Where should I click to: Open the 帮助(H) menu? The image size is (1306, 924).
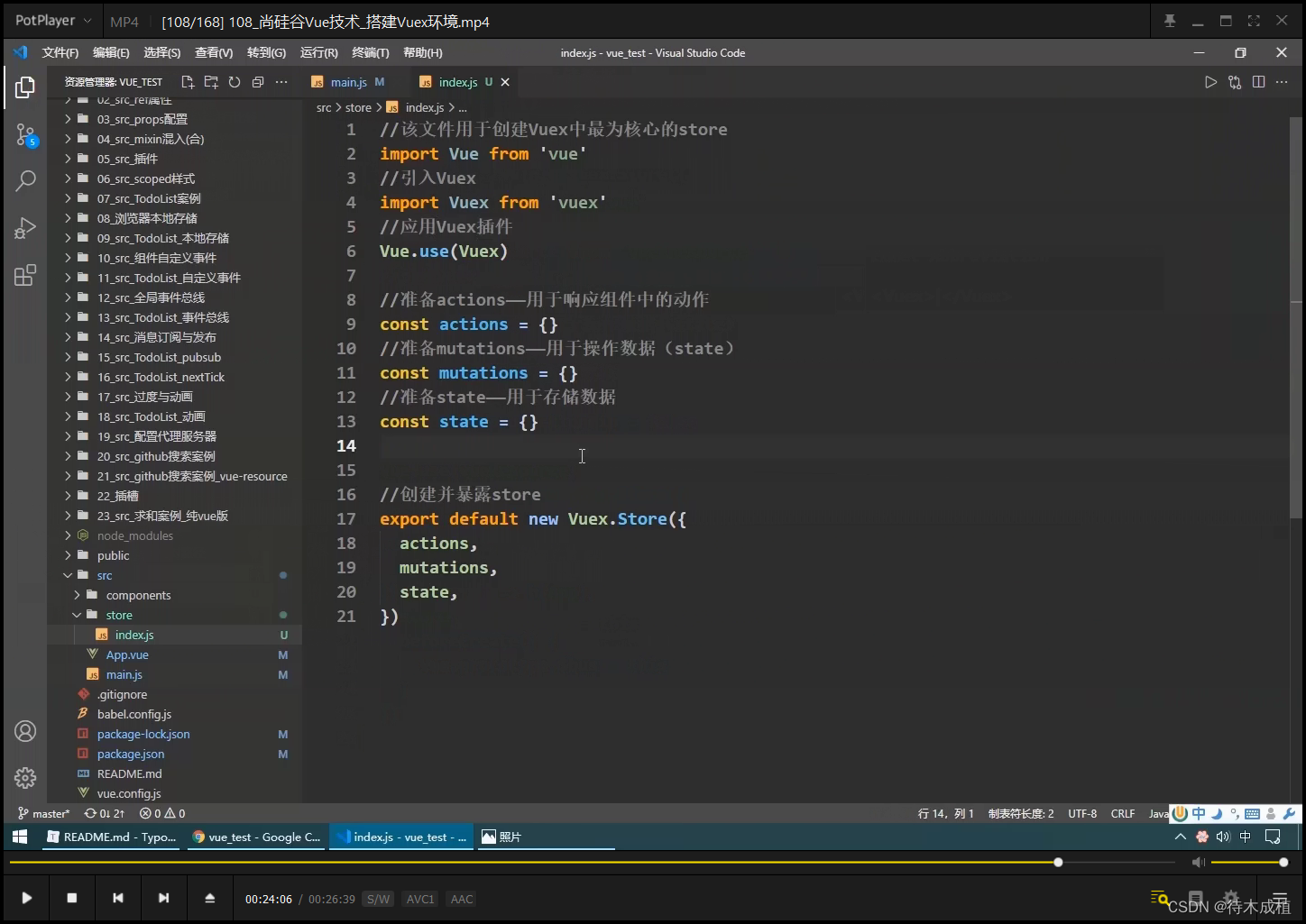pyautogui.click(x=423, y=52)
